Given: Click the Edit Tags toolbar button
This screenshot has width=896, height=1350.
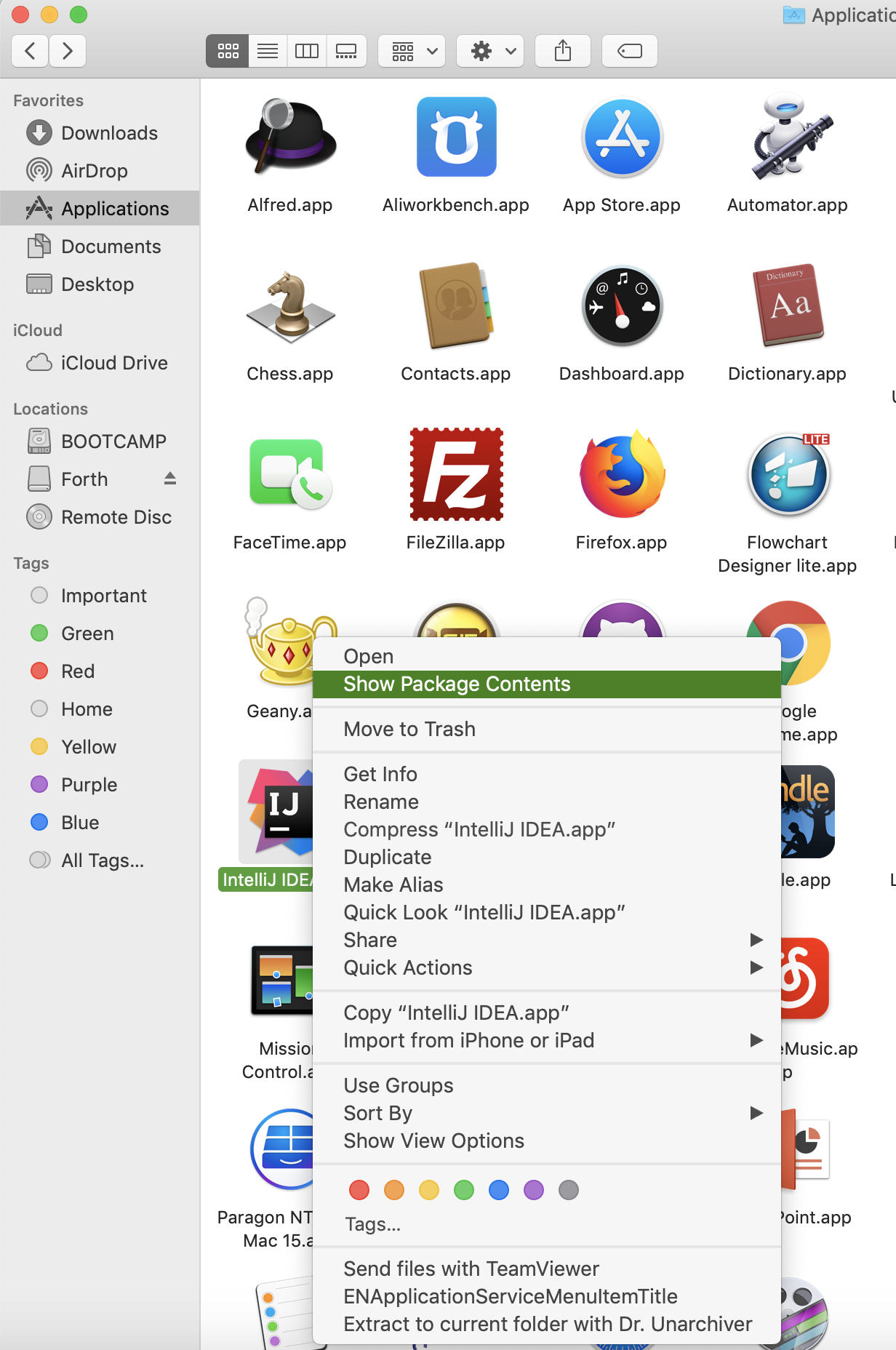Looking at the screenshot, I should (x=630, y=51).
